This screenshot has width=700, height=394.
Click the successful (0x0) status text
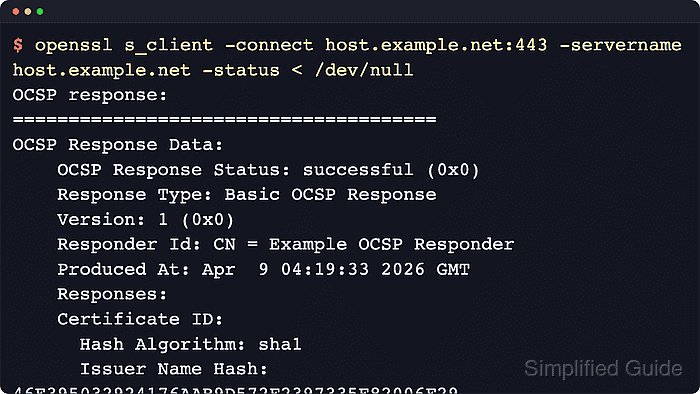pyautogui.click(x=391, y=170)
